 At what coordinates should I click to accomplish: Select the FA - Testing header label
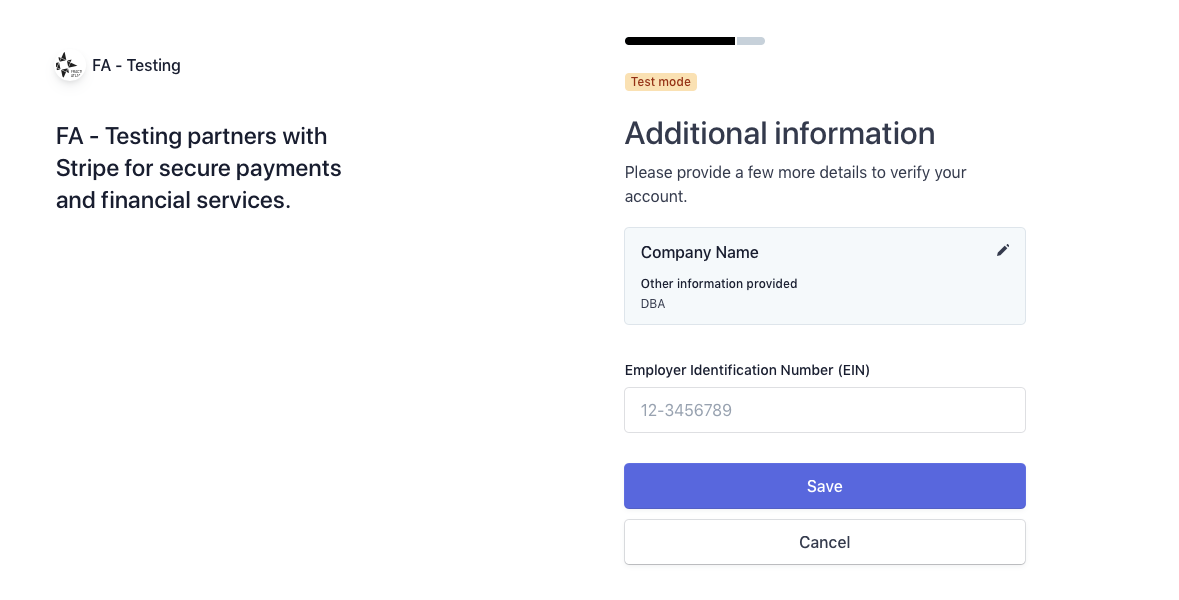tap(136, 65)
